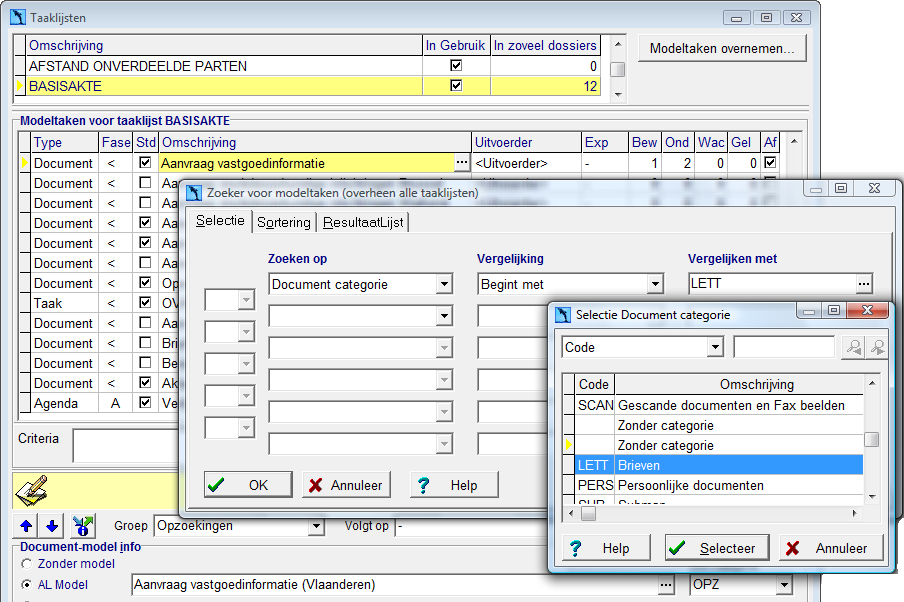This screenshot has height=602, width=904.
Task: Toggle Af checkbox for Aanvraag vastgoedinformatie row
Action: pos(770,163)
